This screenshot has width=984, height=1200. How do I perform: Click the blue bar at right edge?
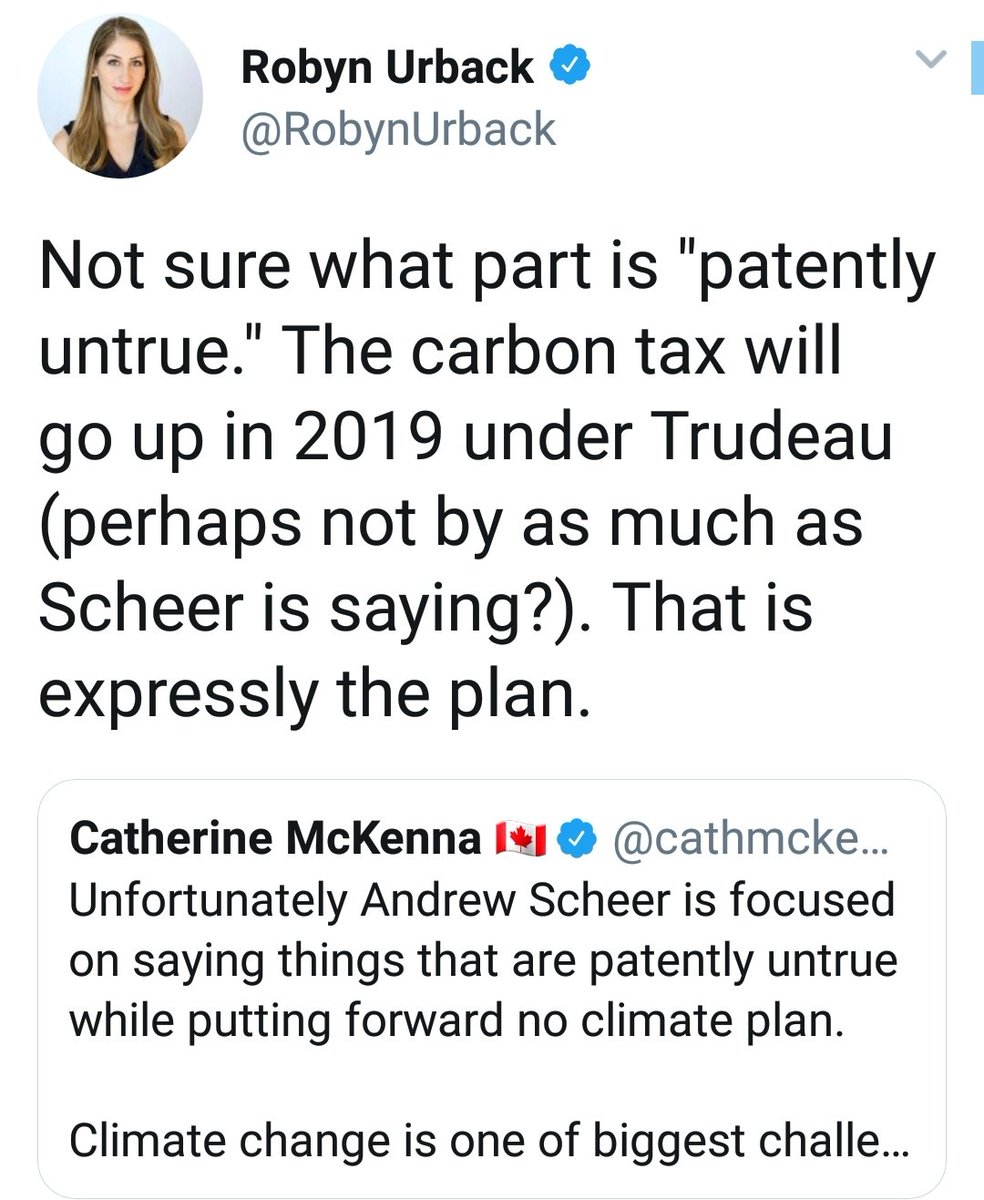977,70
